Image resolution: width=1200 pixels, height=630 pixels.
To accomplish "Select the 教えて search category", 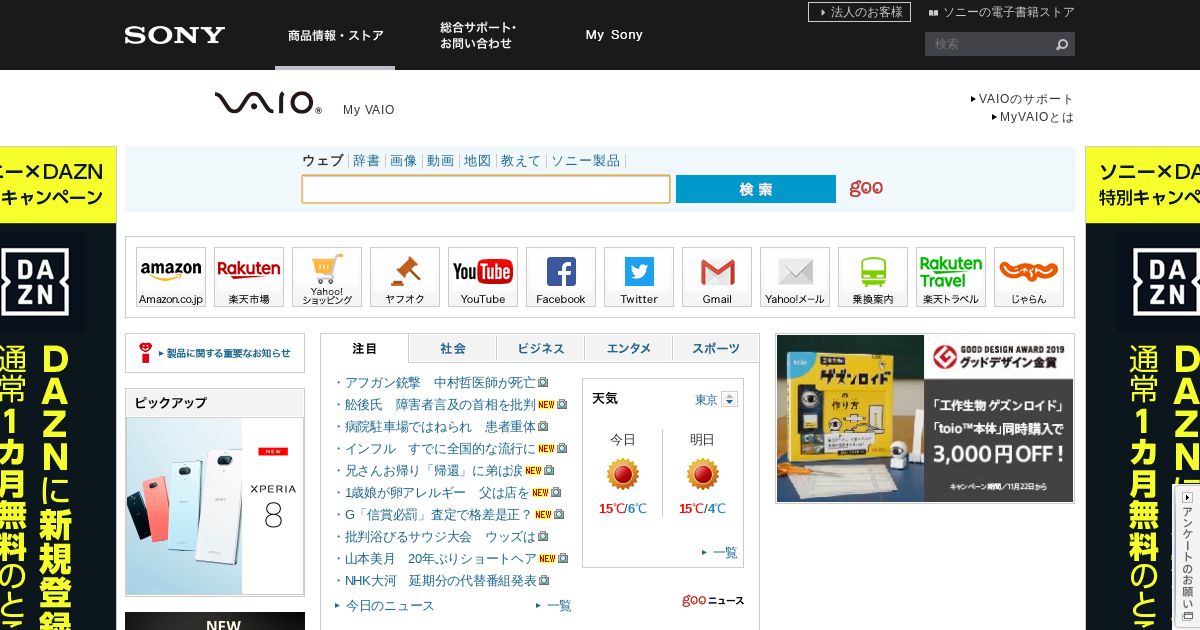I will (521, 161).
